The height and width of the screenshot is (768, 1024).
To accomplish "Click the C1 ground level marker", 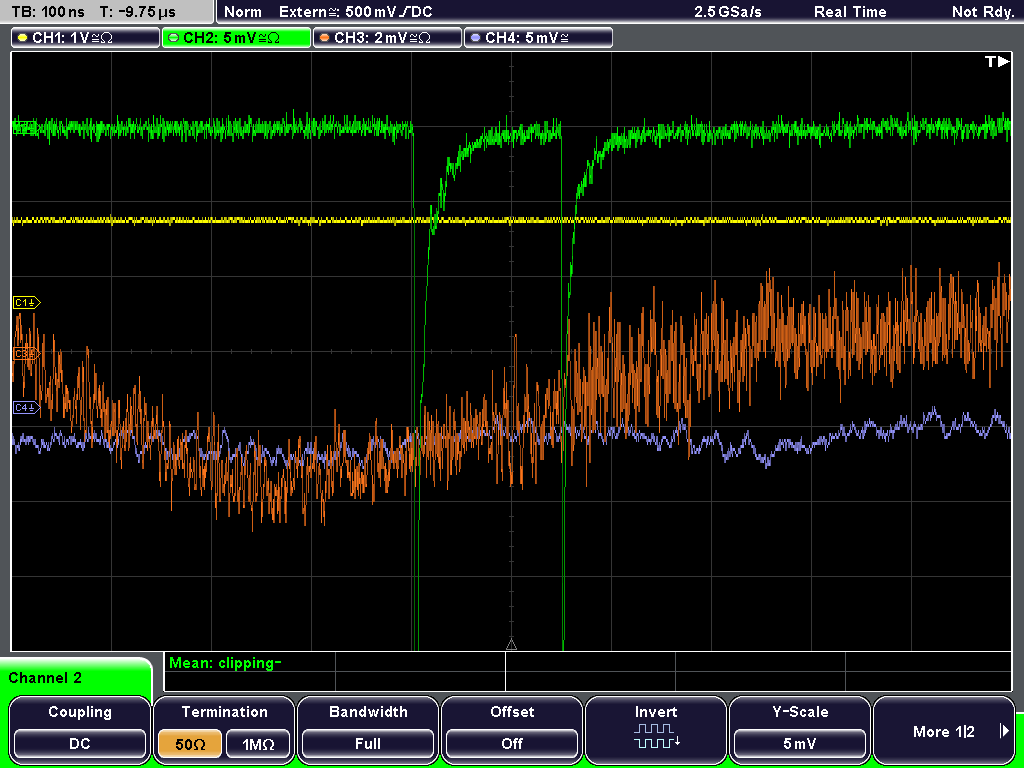I will (x=27, y=302).
